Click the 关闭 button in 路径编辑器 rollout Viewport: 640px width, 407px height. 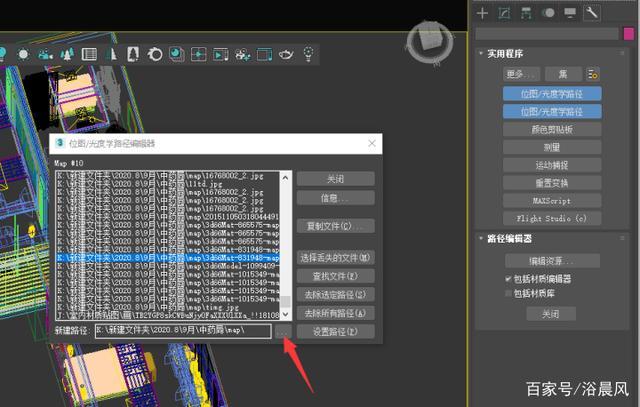[x=551, y=314]
